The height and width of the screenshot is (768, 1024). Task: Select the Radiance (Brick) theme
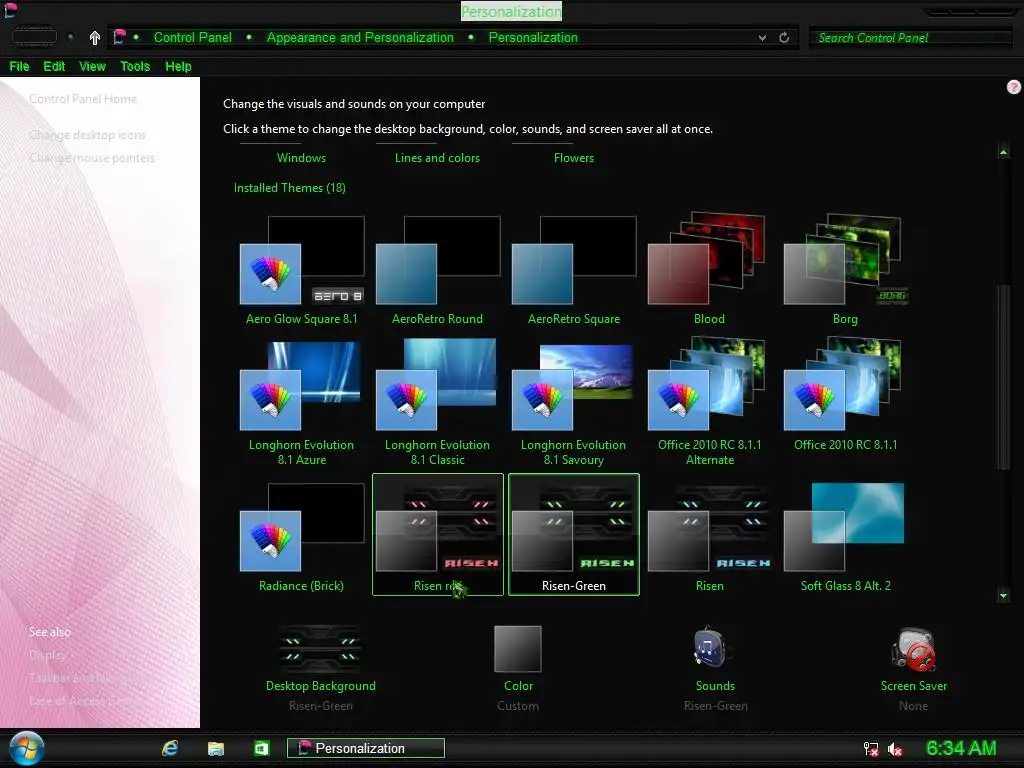tap(302, 537)
